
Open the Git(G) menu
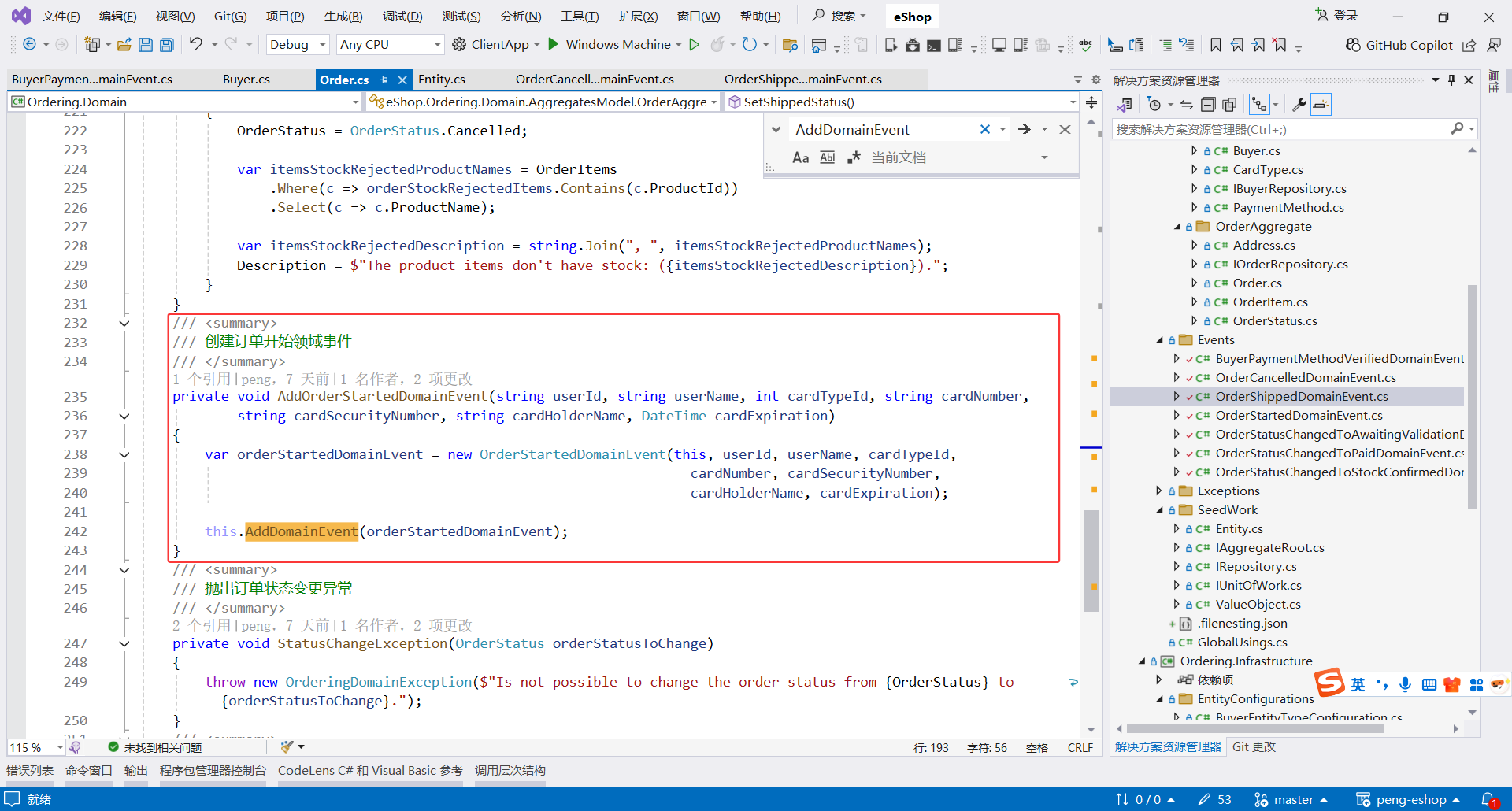pyautogui.click(x=230, y=17)
